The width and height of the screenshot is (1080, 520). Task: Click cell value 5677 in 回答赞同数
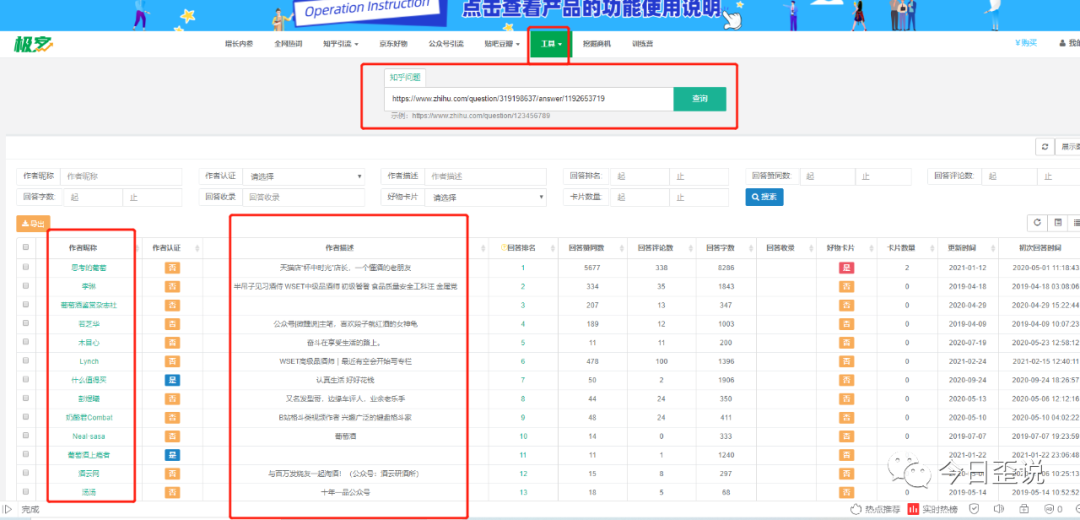(x=592, y=268)
